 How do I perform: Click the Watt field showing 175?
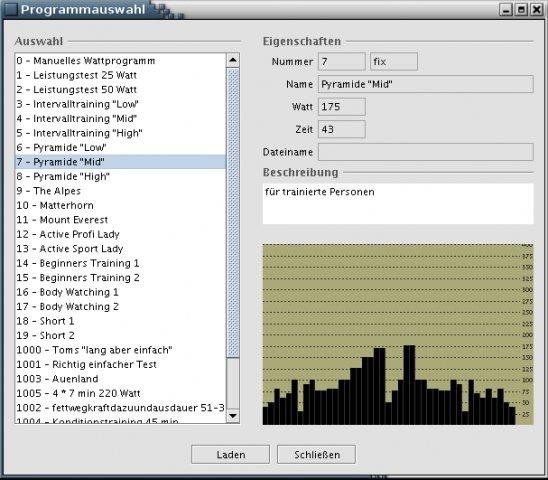[x=342, y=107]
